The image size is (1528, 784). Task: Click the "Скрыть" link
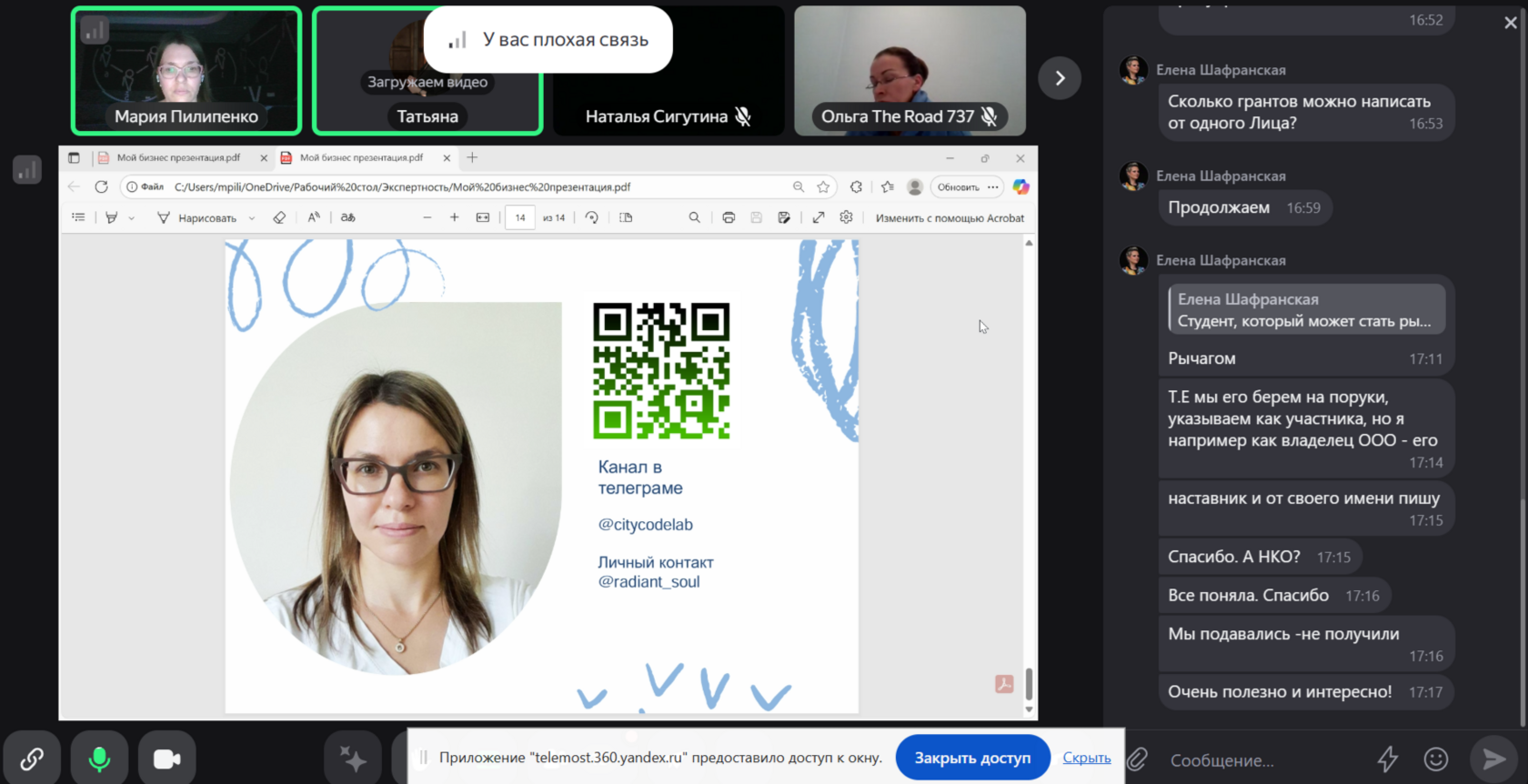(1087, 758)
